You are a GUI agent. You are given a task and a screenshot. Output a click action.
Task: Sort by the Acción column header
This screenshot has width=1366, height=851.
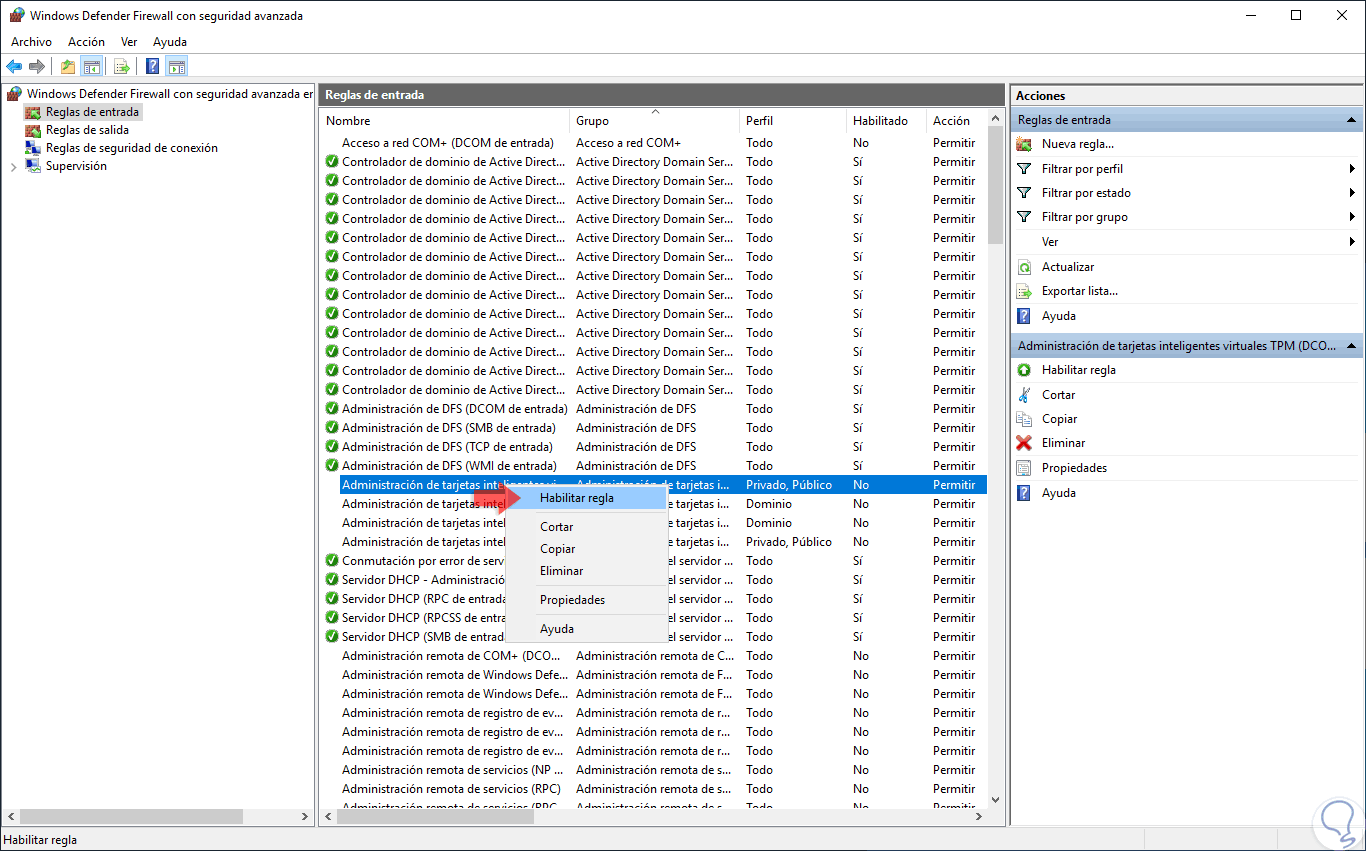pyautogui.click(x=957, y=121)
